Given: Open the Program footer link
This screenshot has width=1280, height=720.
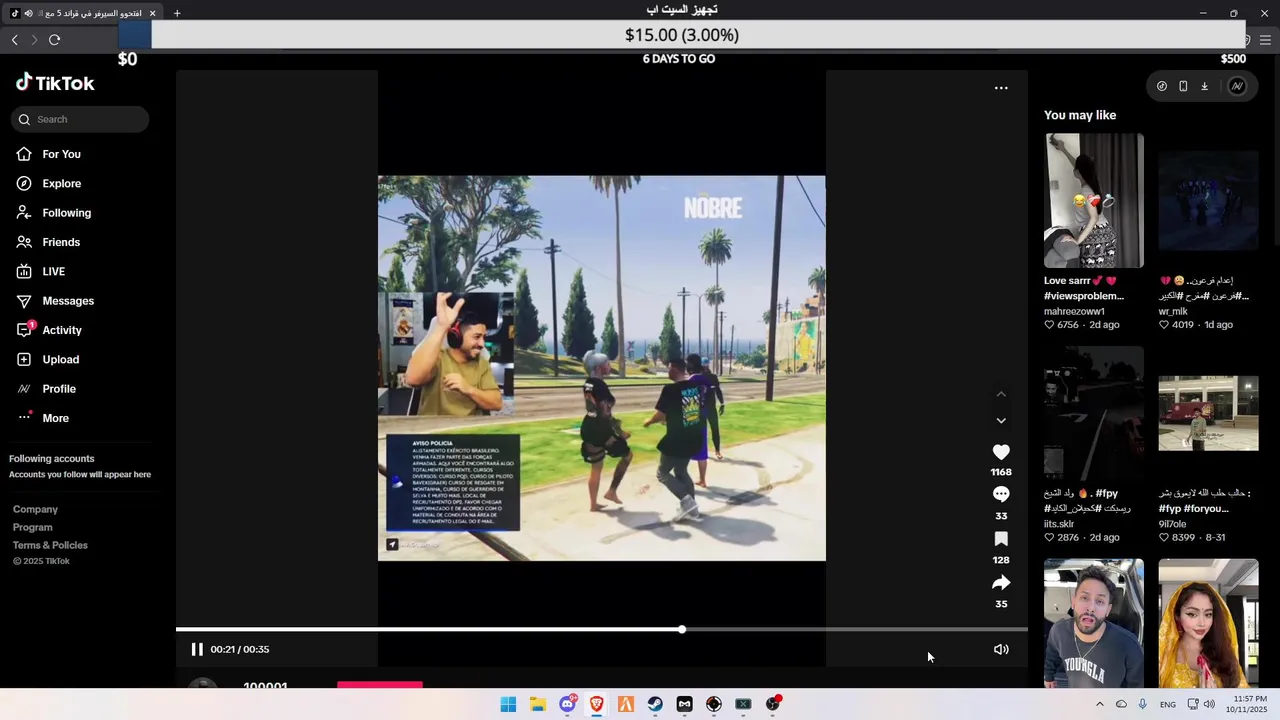Looking at the screenshot, I should [32, 527].
